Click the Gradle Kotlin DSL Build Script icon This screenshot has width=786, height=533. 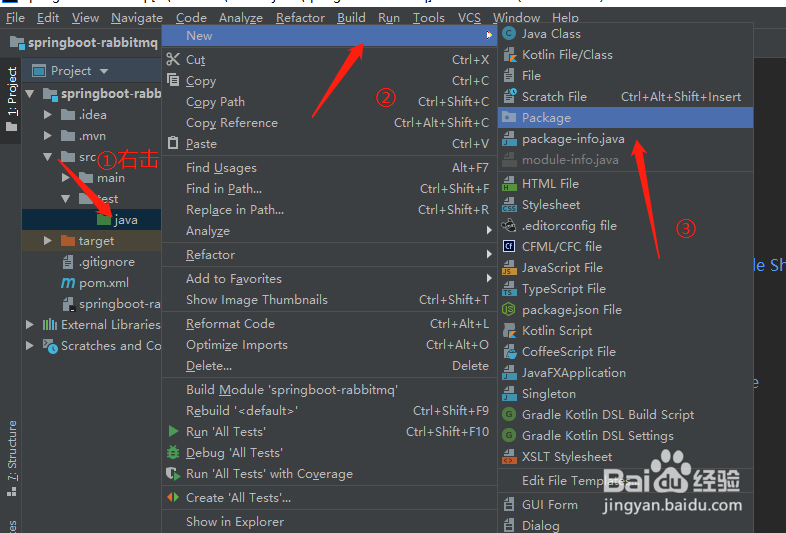(509, 415)
